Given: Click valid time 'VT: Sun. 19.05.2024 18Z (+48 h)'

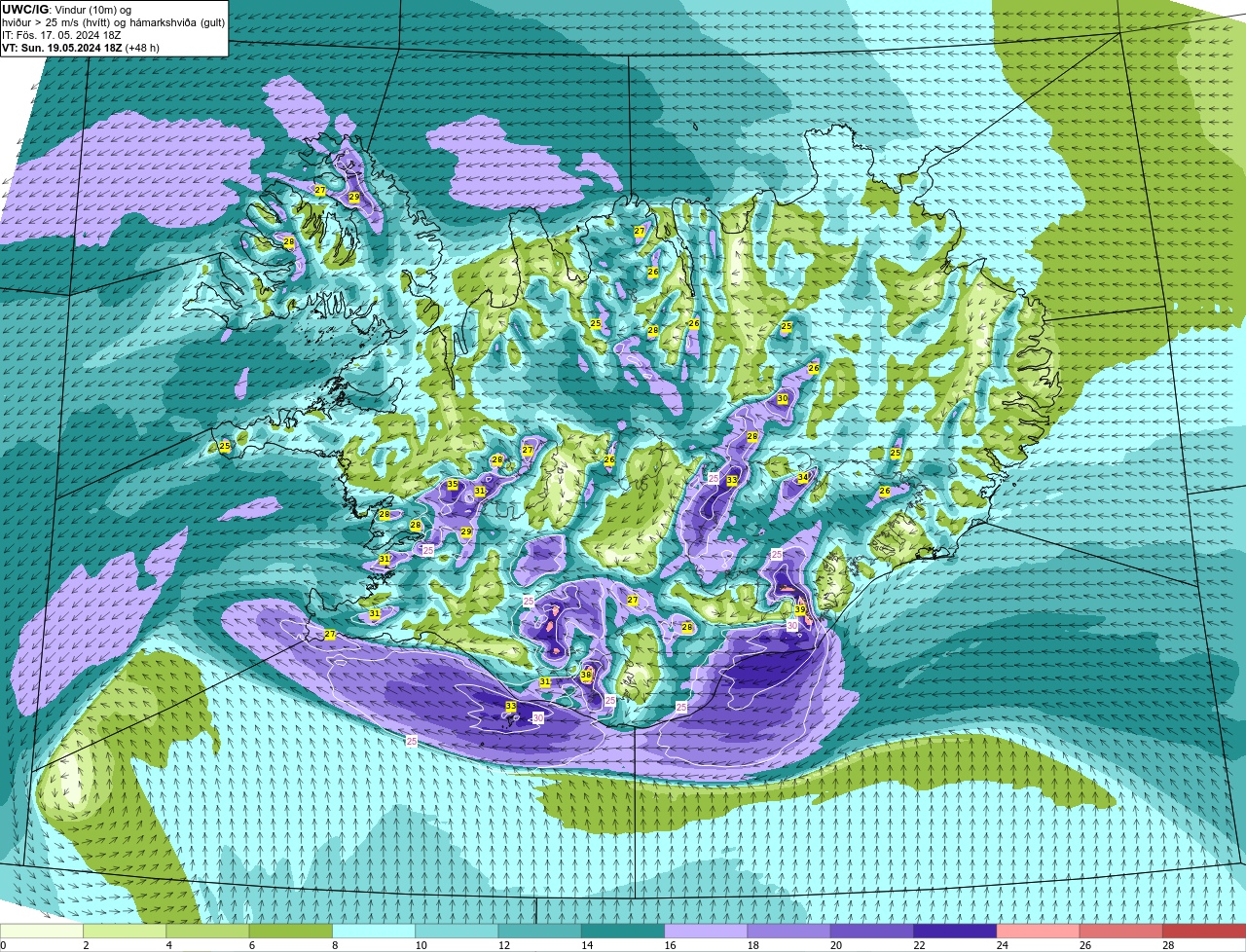Looking at the screenshot, I should coord(81,48).
